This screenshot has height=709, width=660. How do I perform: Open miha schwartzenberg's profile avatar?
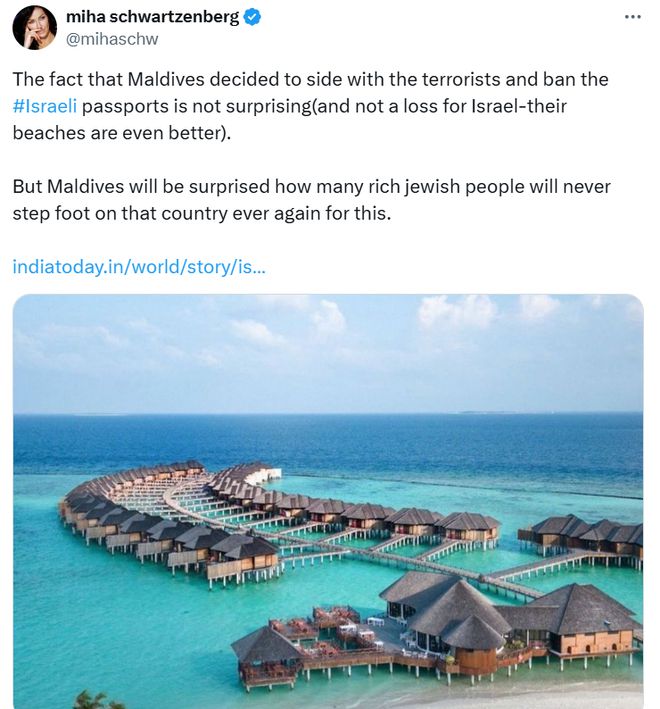(x=35, y=28)
